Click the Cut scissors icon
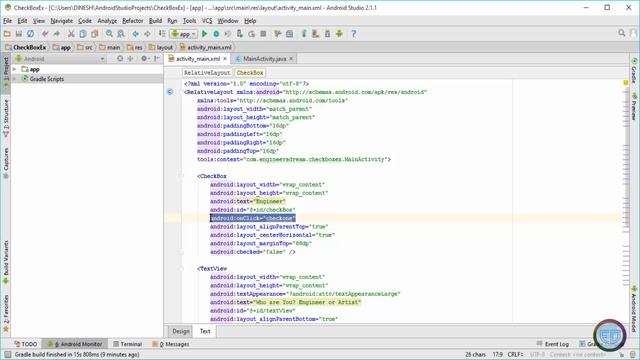640x360 pixels. point(71,34)
